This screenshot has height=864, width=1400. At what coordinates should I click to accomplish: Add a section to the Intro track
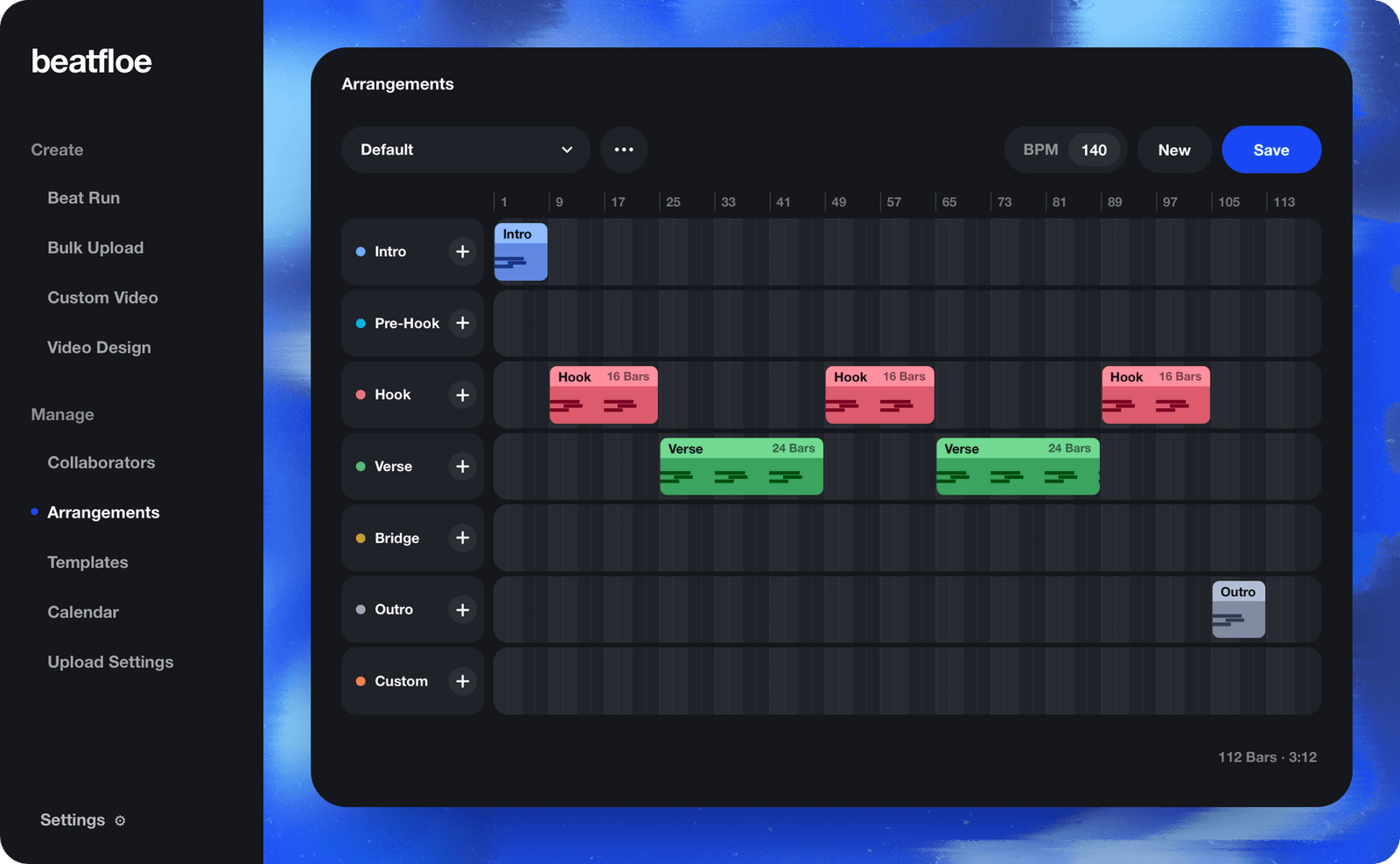[x=463, y=251]
